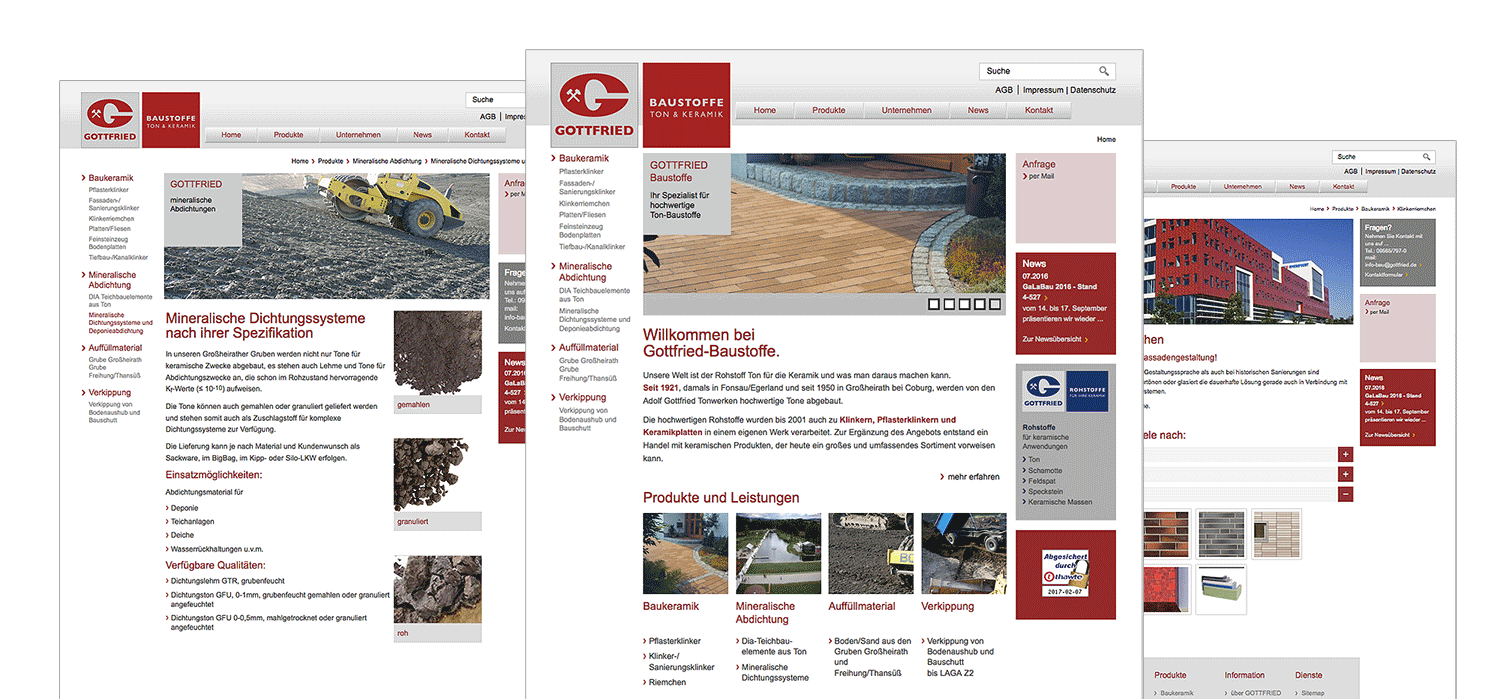
Task: Open the Kontakt tab on center page
Action: [1039, 110]
